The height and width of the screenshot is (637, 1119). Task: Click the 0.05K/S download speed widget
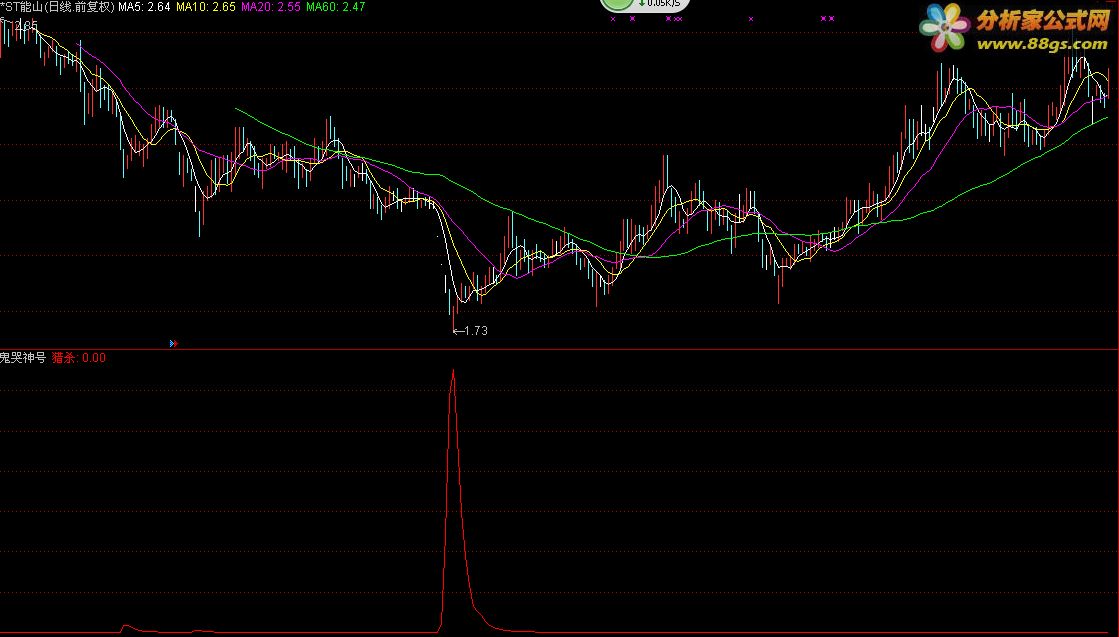pyautogui.click(x=645, y=4)
